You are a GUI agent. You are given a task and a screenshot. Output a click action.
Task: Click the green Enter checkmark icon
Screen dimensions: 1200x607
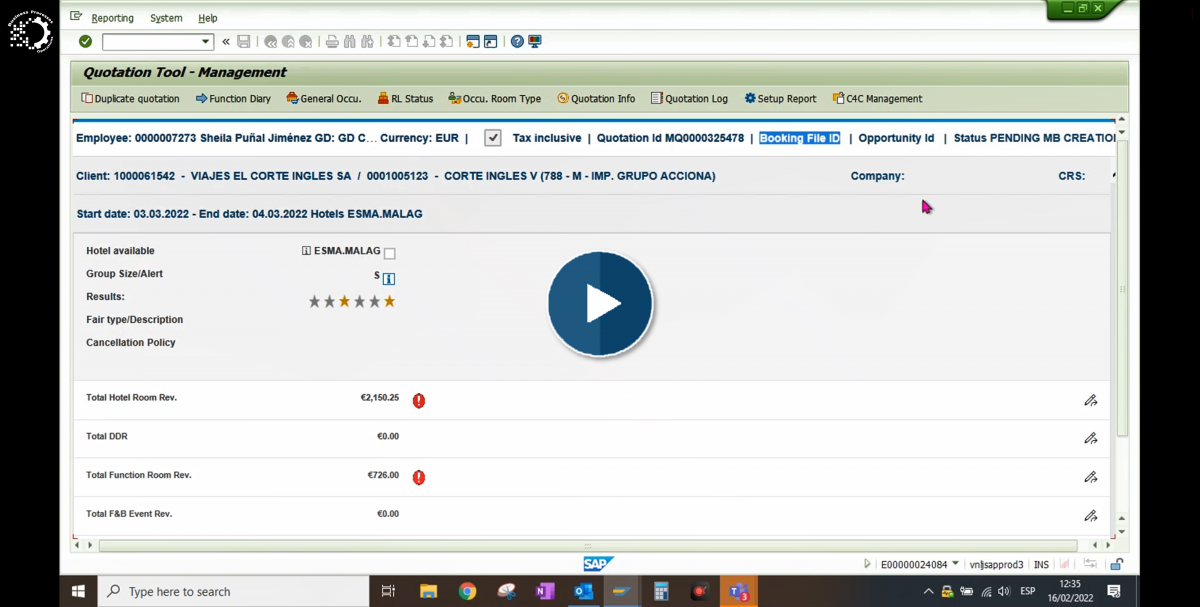pos(85,42)
